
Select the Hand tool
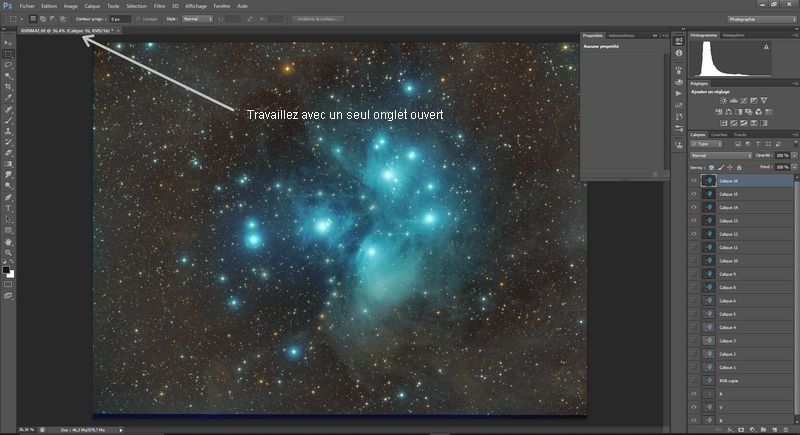tap(8, 242)
